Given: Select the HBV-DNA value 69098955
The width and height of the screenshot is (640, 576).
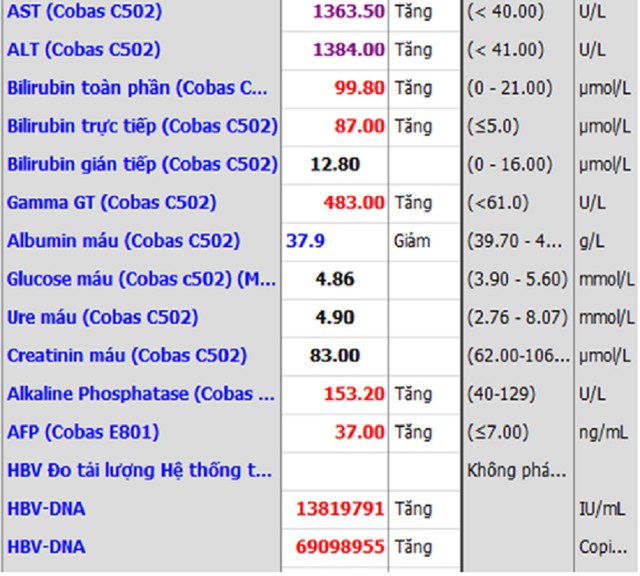Looking at the screenshot, I should (x=340, y=547).
